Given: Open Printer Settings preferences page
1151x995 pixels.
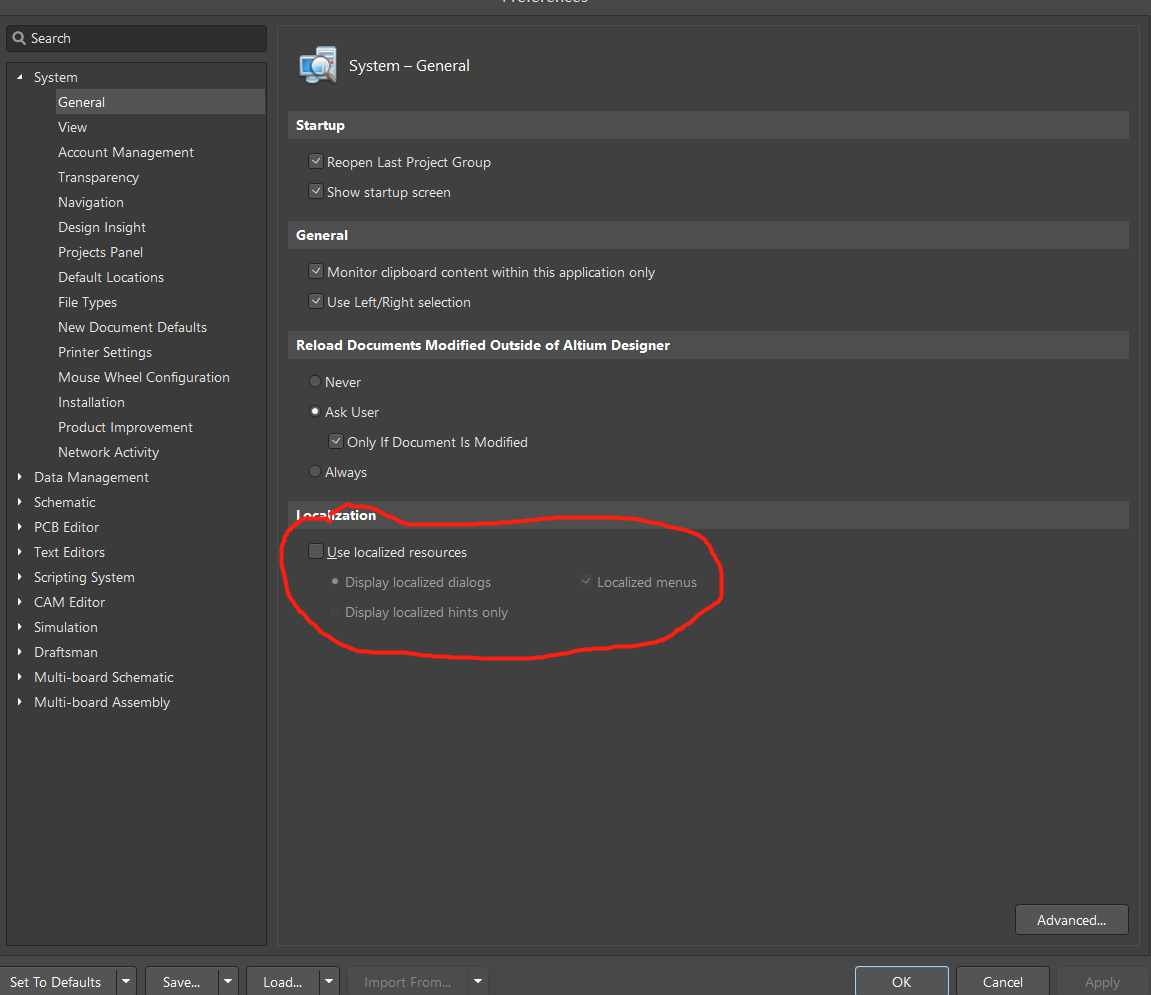Looking at the screenshot, I should click(105, 352).
